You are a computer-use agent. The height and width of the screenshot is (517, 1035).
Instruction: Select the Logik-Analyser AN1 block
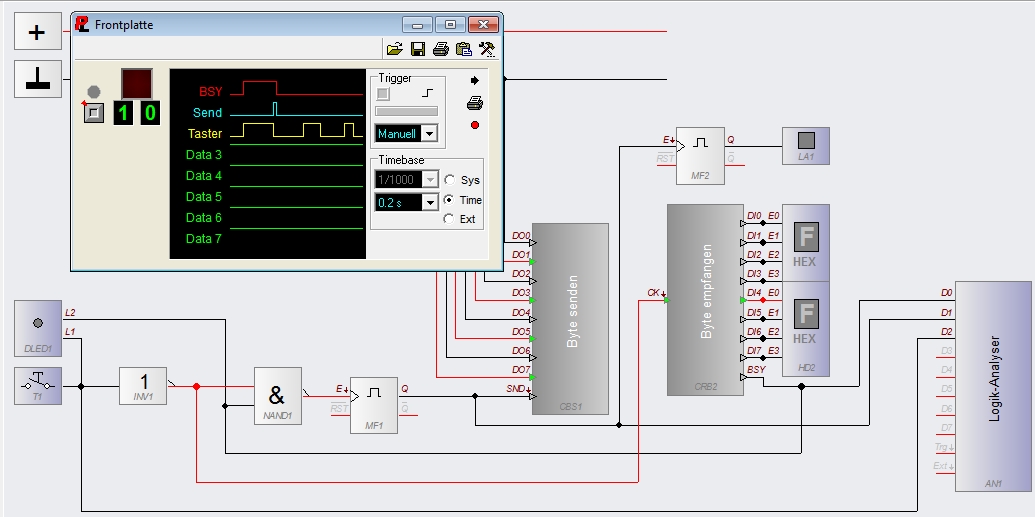pos(993,386)
